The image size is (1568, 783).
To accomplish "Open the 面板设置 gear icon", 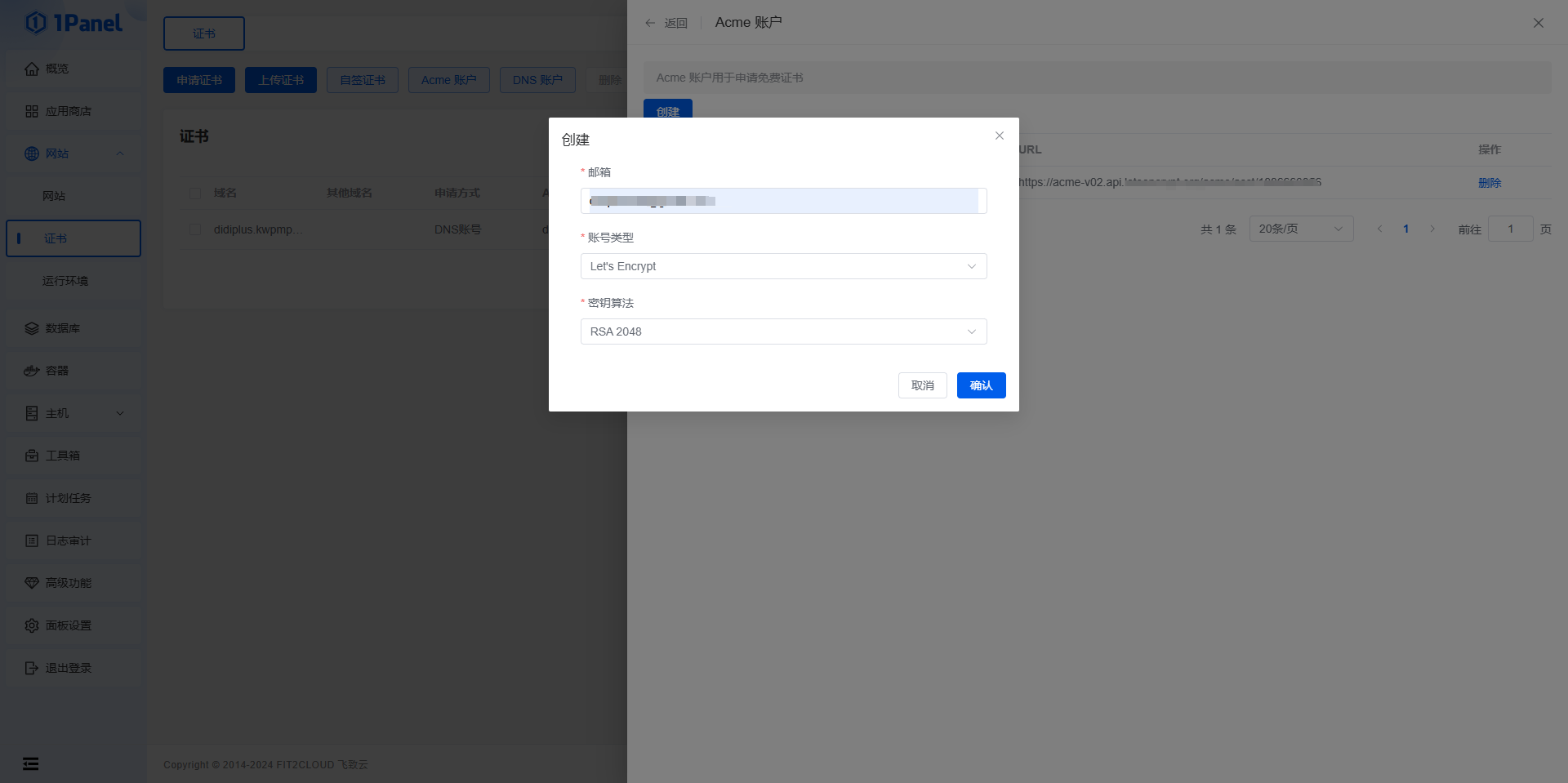I will click(32, 625).
